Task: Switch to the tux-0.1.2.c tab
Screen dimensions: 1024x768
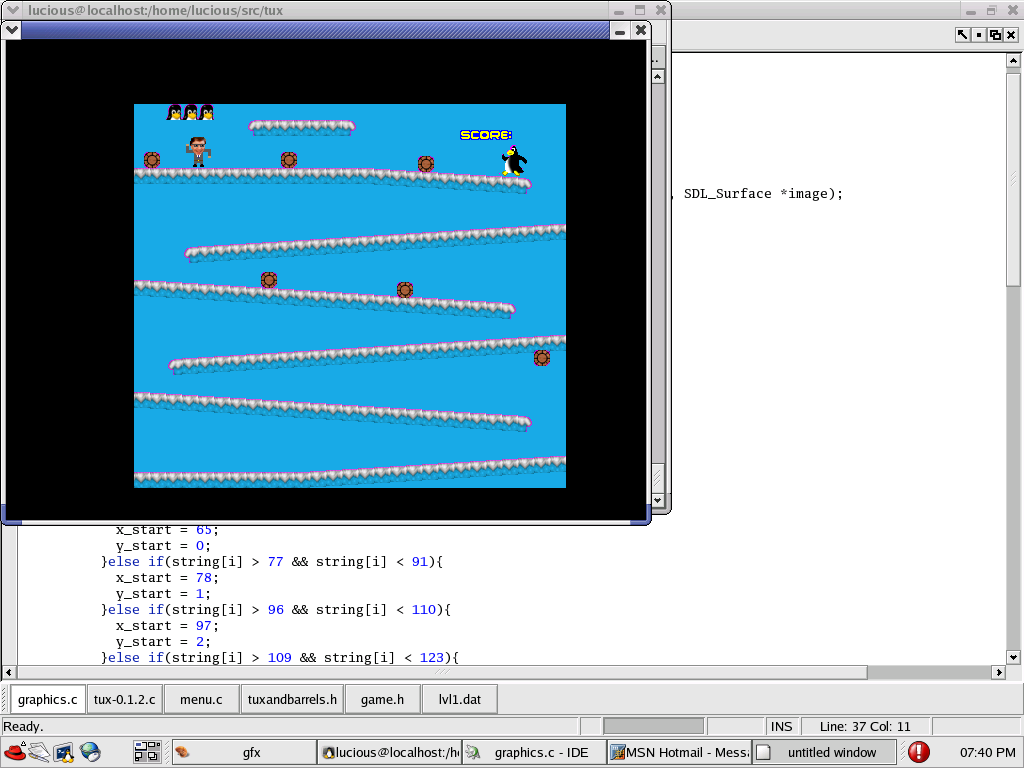Action: click(x=124, y=699)
